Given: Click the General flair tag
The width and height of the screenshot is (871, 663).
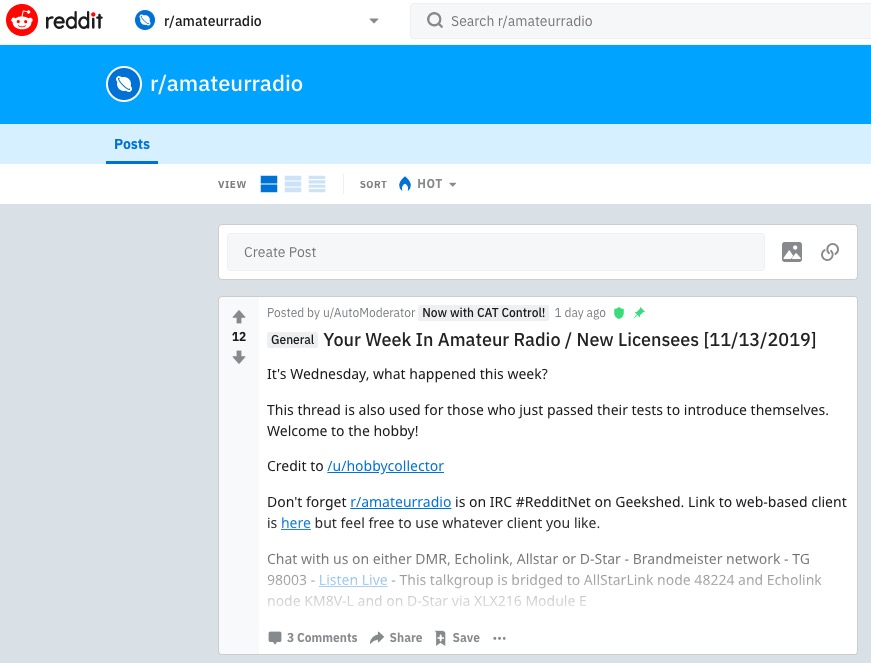Looking at the screenshot, I should tap(293, 340).
